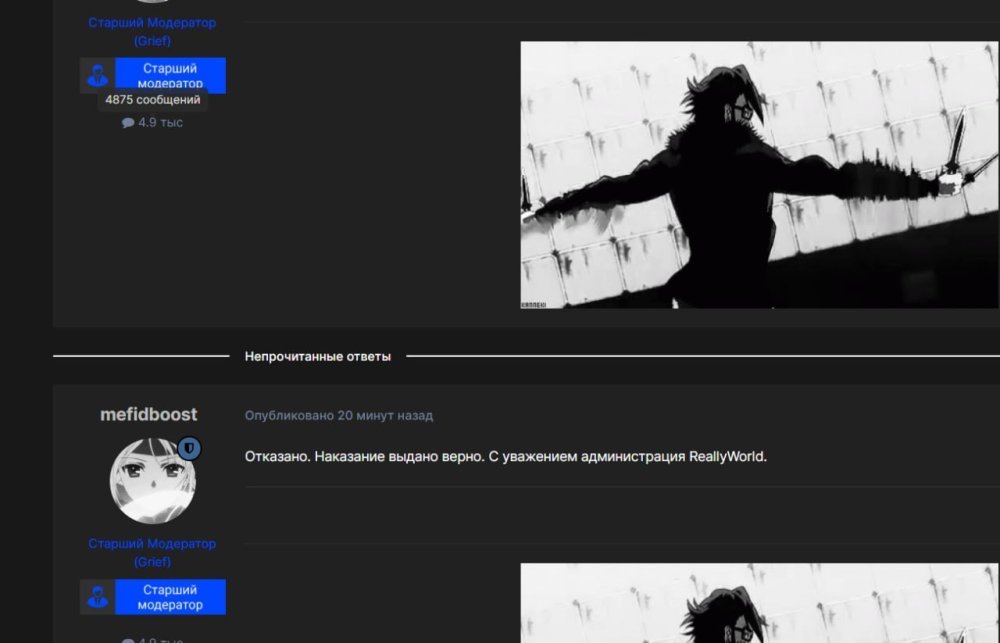
Task: Open signature image in mefidboost post
Action: [x=760, y=603]
